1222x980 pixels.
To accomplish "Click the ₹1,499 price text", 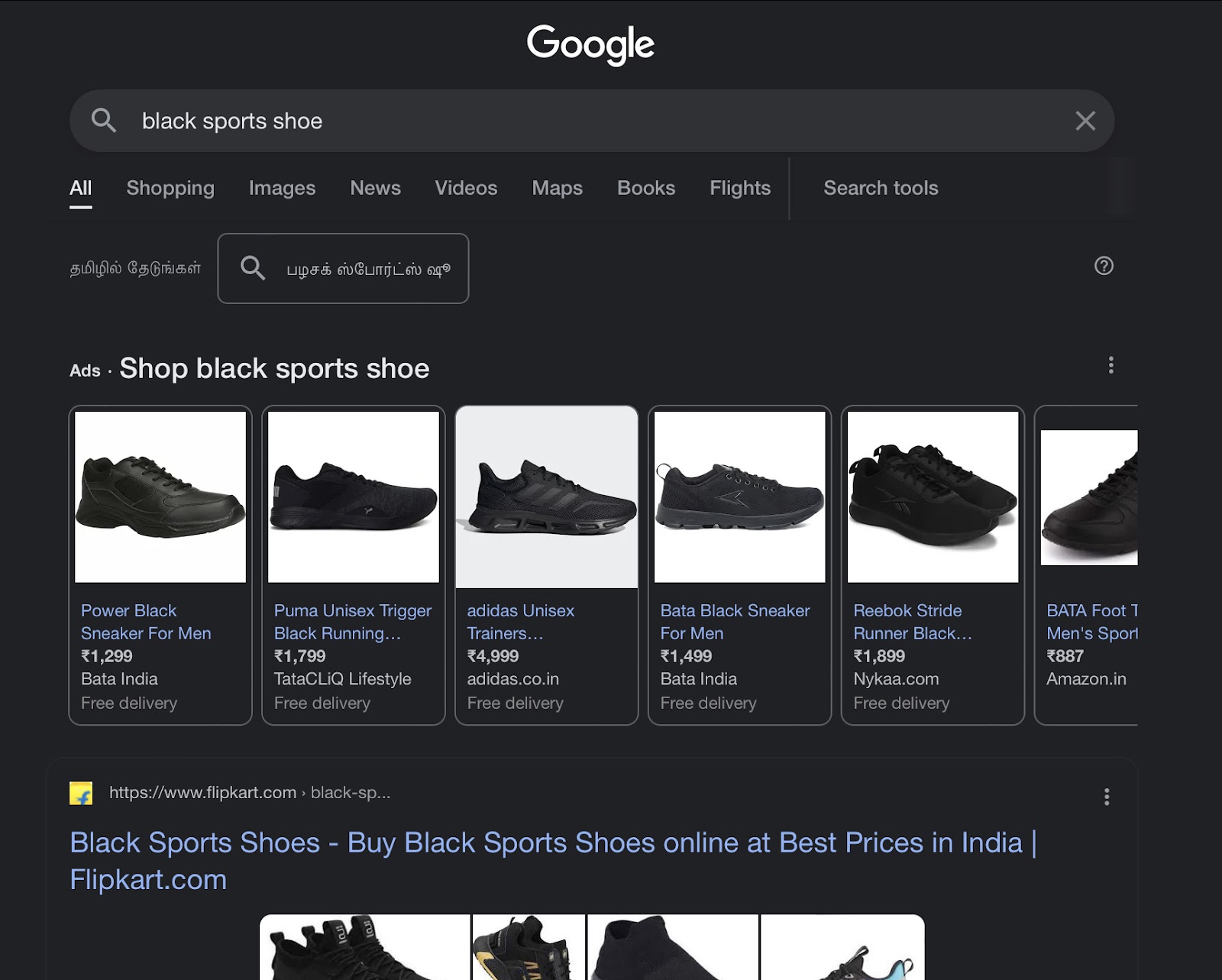I will [687, 656].
